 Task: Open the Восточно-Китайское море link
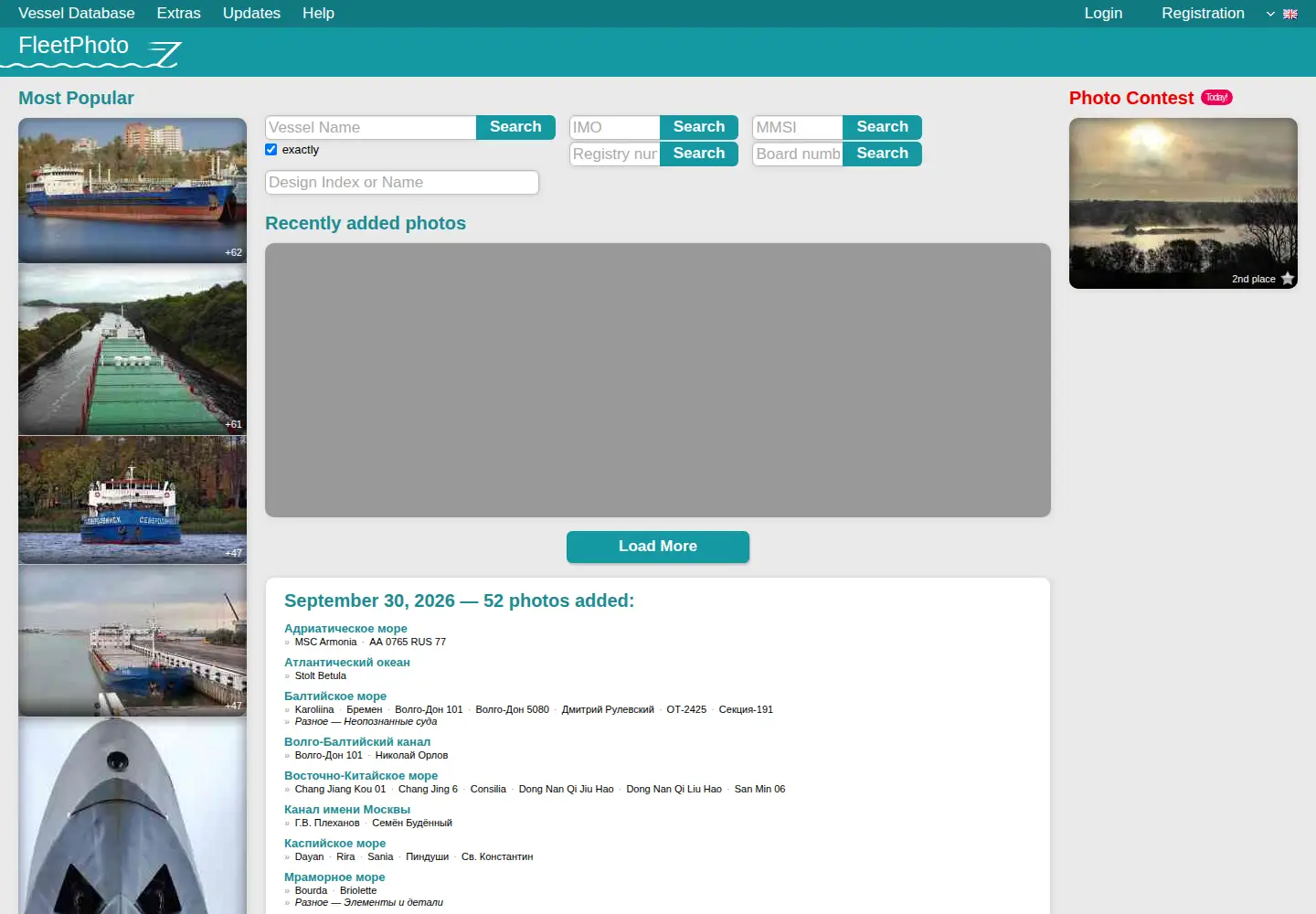(361, 776)
